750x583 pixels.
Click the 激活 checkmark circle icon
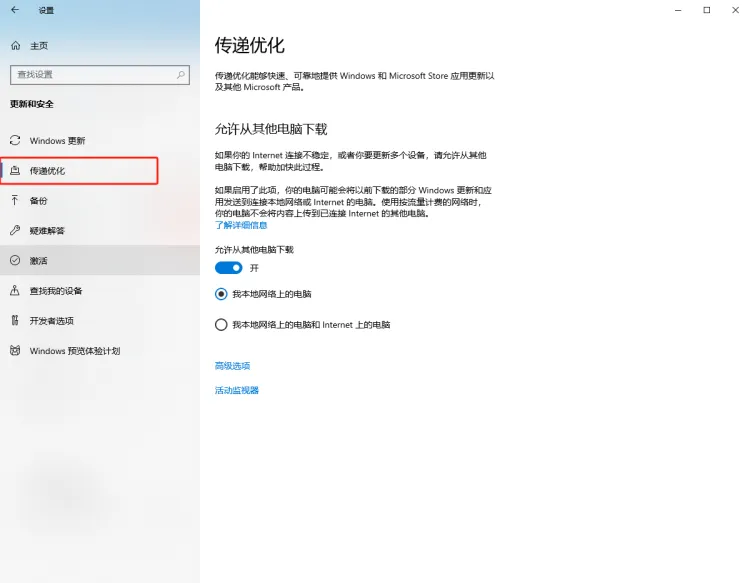[x=15, y=260]
